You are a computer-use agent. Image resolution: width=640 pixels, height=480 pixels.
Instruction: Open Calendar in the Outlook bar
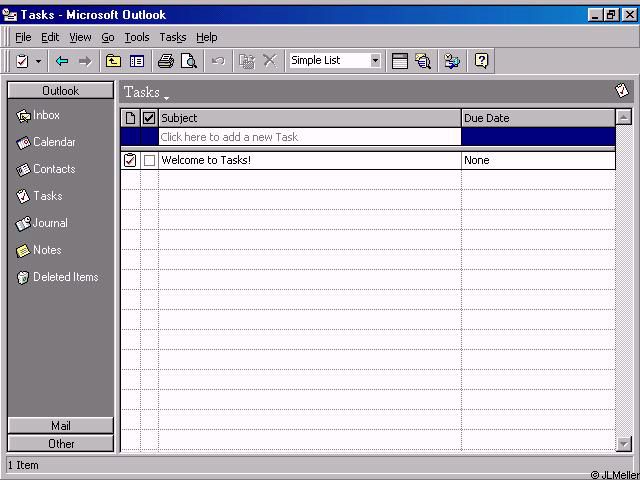[x=46, y=142]
